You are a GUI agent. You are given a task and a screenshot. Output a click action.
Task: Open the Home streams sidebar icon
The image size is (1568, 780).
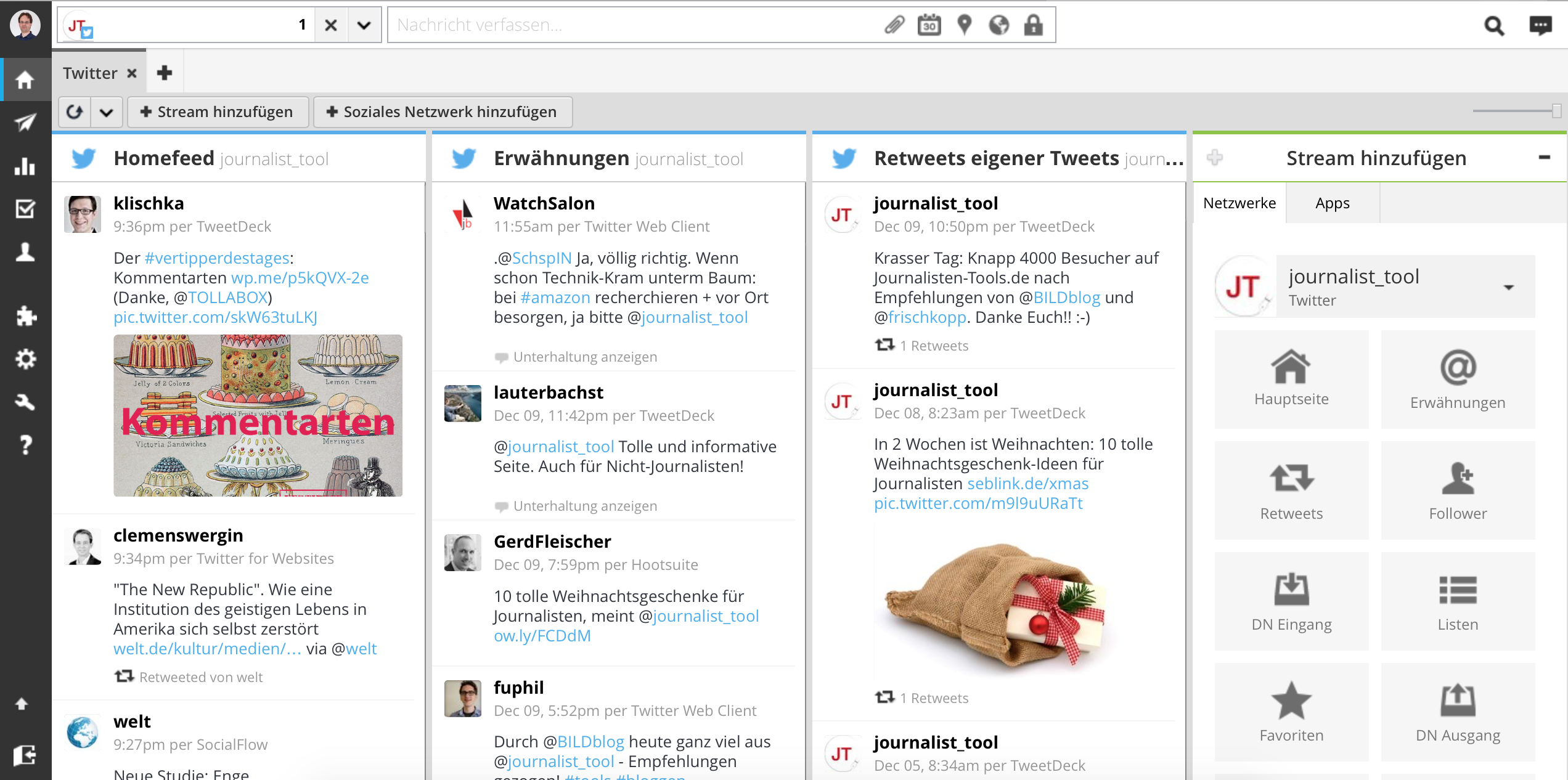(x=25, y=79)
